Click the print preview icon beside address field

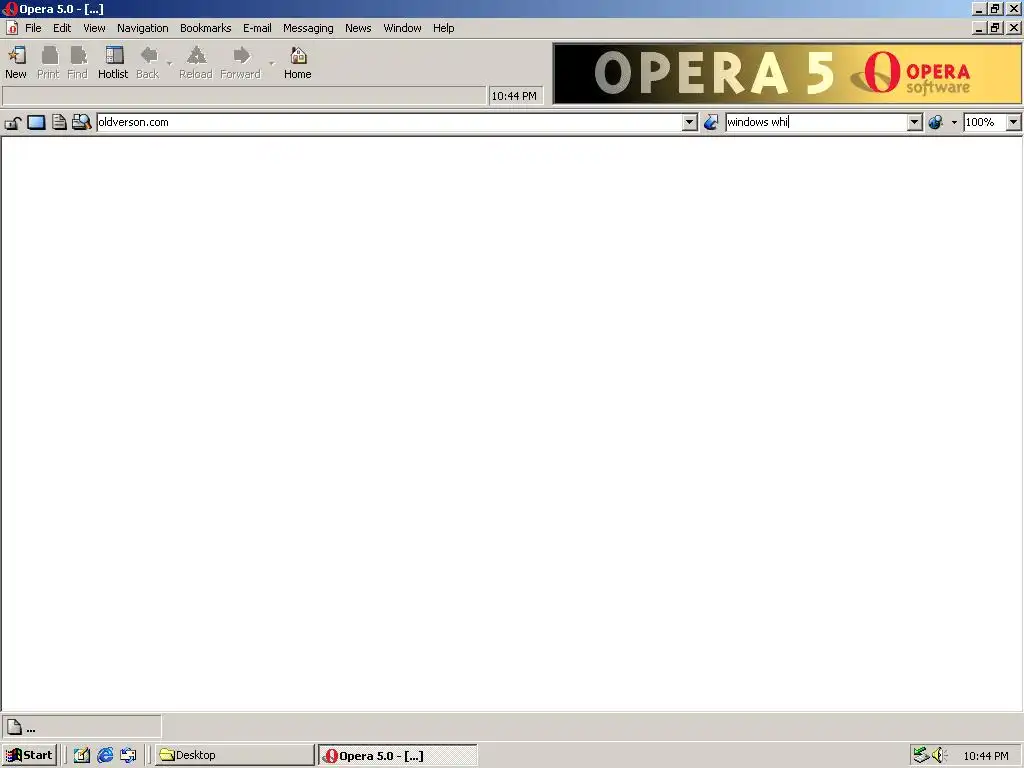pos(82,122)
